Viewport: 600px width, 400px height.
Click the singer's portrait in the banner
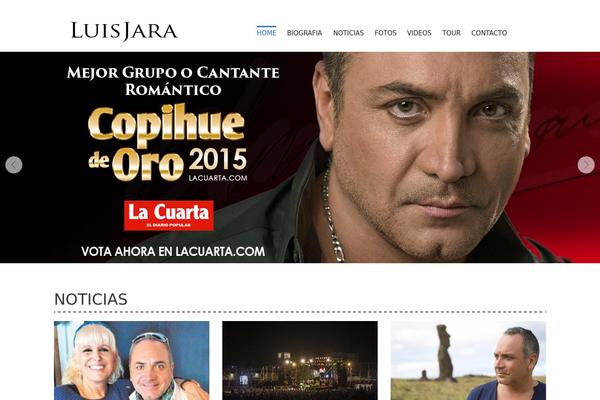pos(423,157)
